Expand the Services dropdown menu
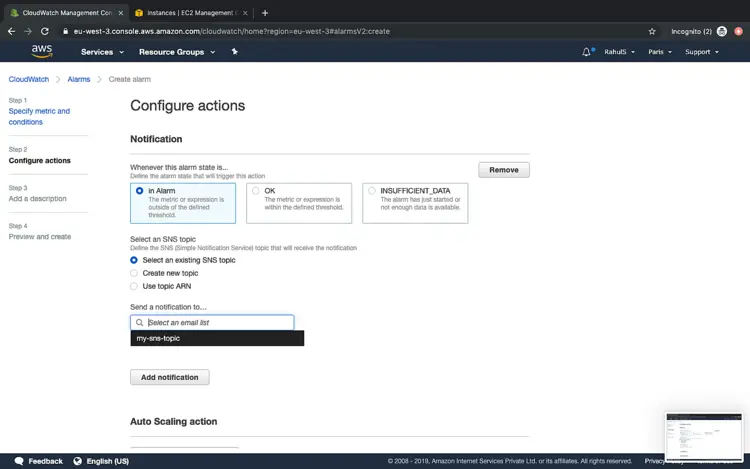Image resolution: width=750 pixels, height=469 pixels. [x=102, y=52]
